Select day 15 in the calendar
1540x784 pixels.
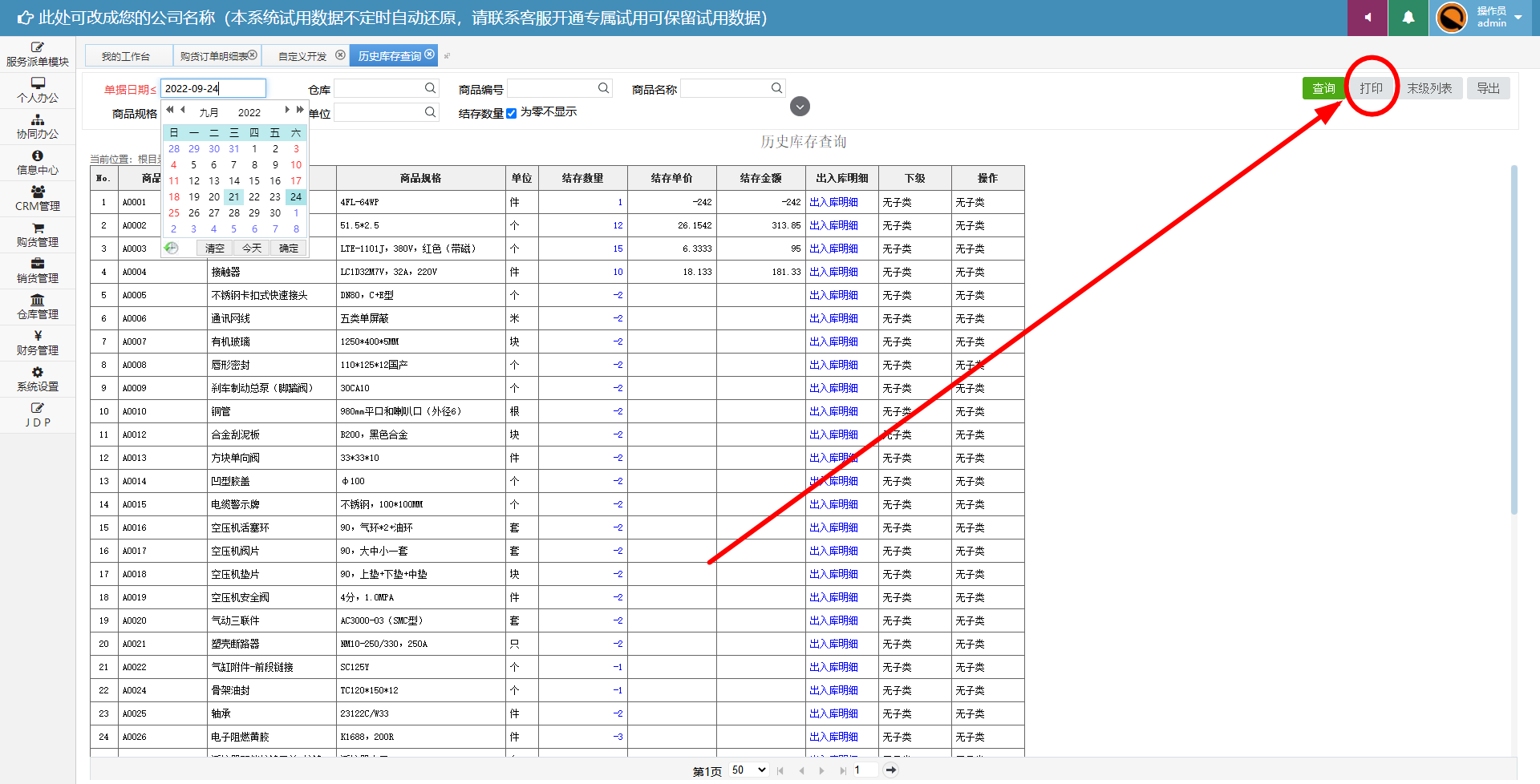(254, 180)
